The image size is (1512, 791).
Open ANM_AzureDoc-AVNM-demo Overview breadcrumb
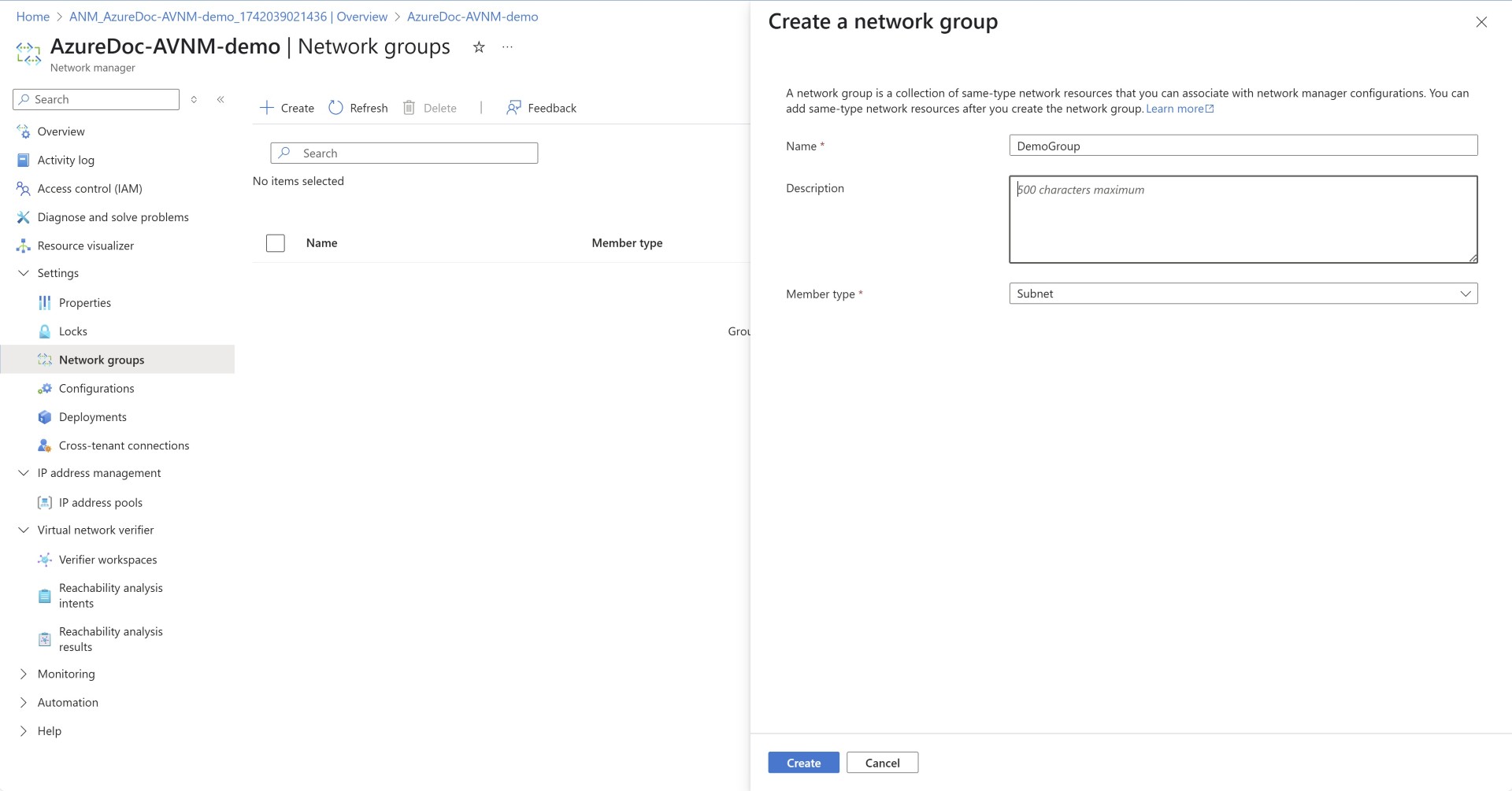click(x=228, y=17)
